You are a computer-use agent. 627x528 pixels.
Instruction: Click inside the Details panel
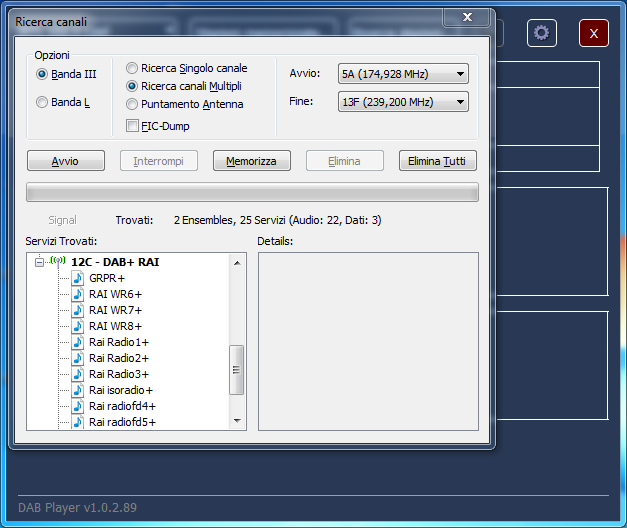tap(368, 341)
